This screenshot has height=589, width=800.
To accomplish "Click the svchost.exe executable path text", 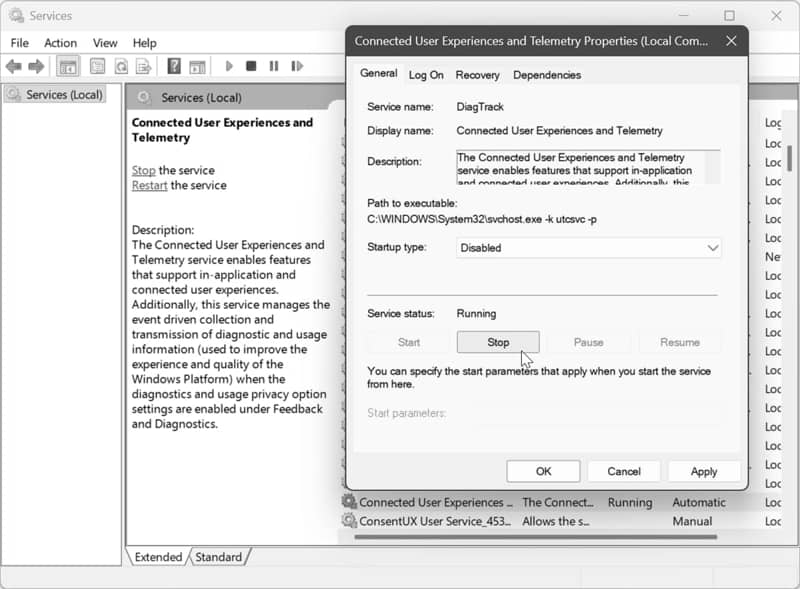I will [482, 219].
